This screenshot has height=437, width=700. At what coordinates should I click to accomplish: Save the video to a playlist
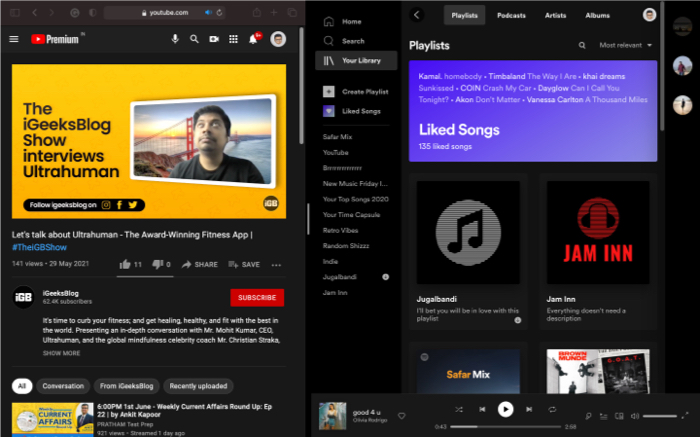[x=244, y=264]
